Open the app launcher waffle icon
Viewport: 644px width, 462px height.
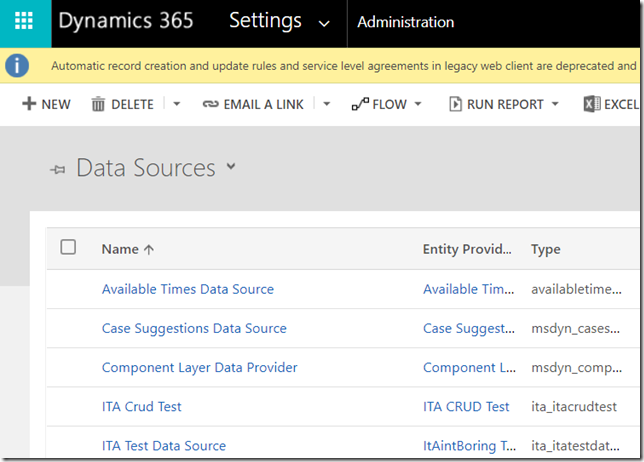[24, 21]
